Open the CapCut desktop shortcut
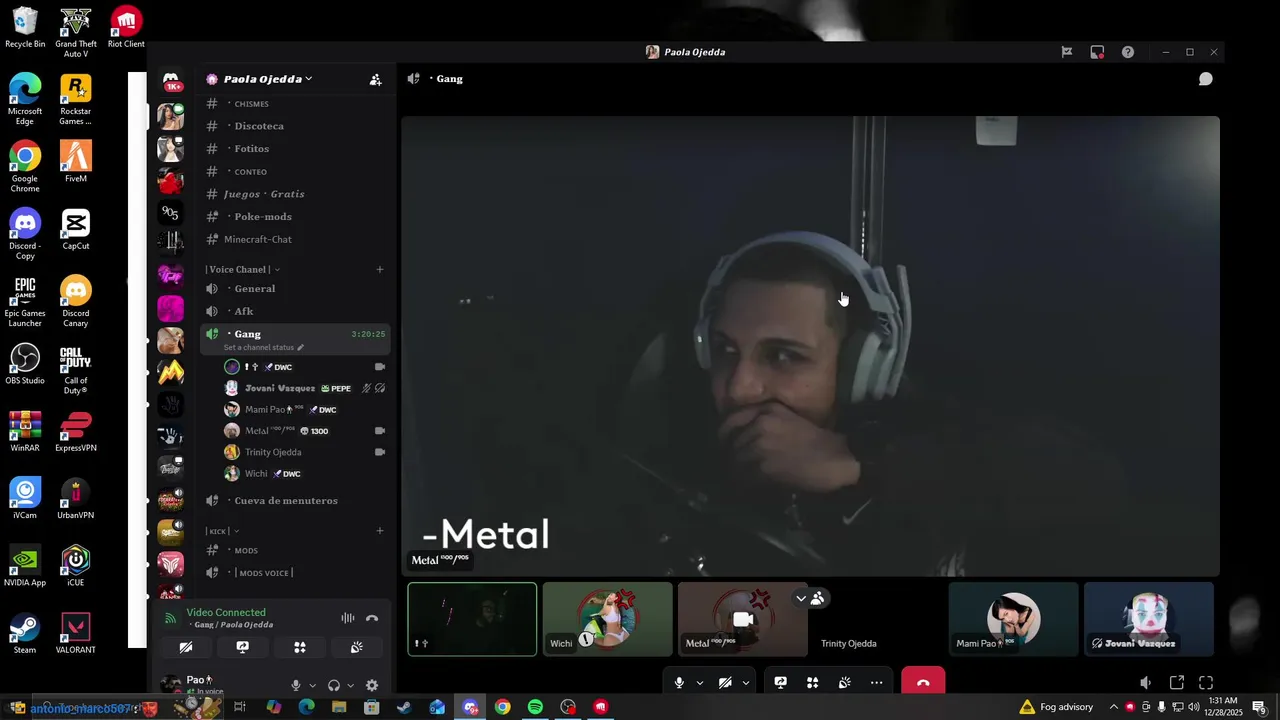The height and width of the screenshot is (720, 1280). point(76,229)
